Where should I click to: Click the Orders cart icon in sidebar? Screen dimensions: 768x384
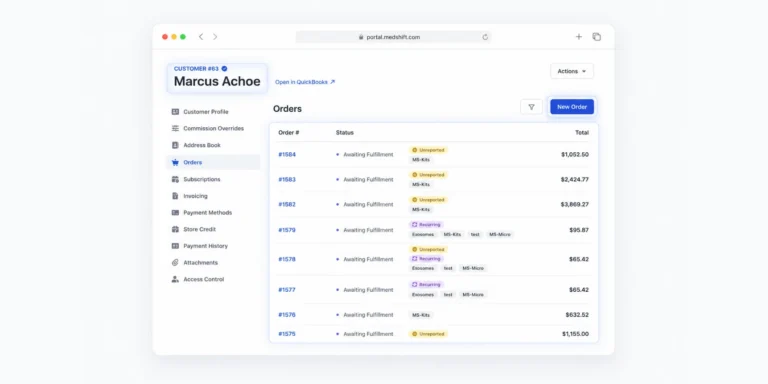(x=175, y=162)
